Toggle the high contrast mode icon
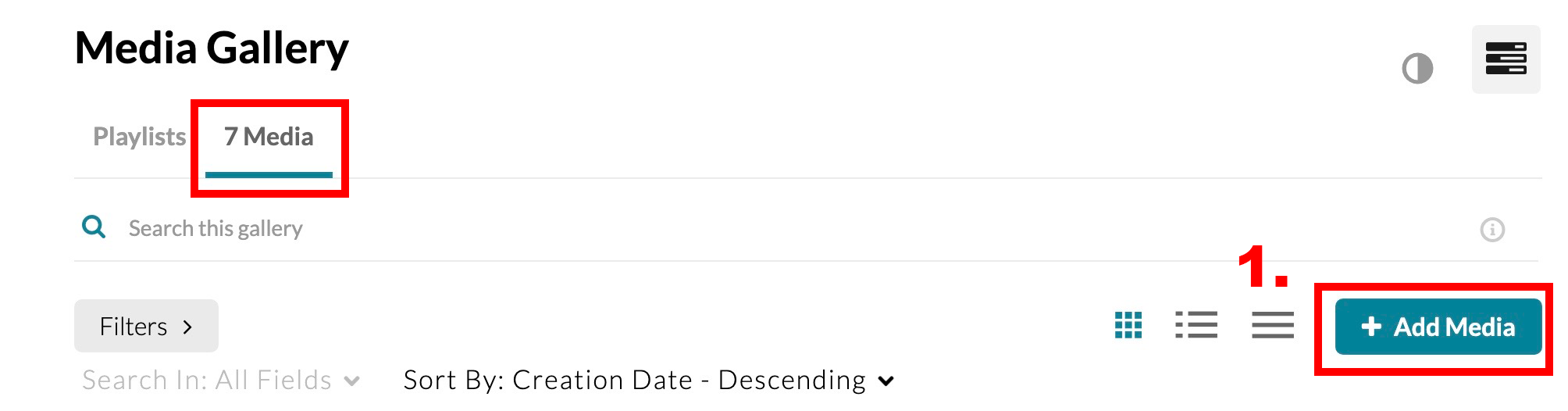This screenshot has height=411, width=1568. [x=1417, y=69]
